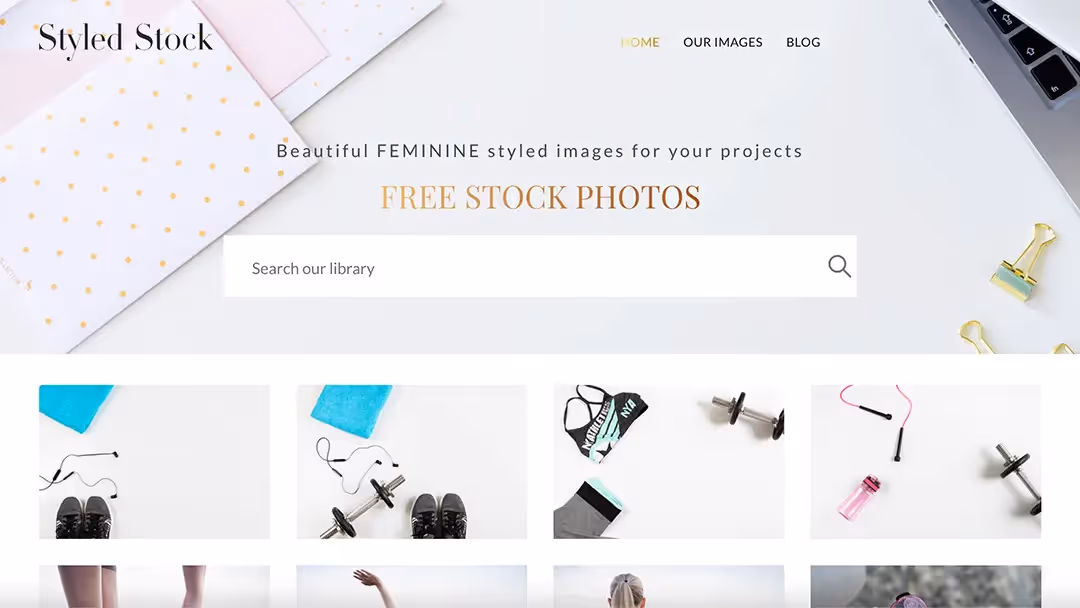Open the BLOG menu link
The width and height of the screenshot is (1080, 608).
coord(803,42)
